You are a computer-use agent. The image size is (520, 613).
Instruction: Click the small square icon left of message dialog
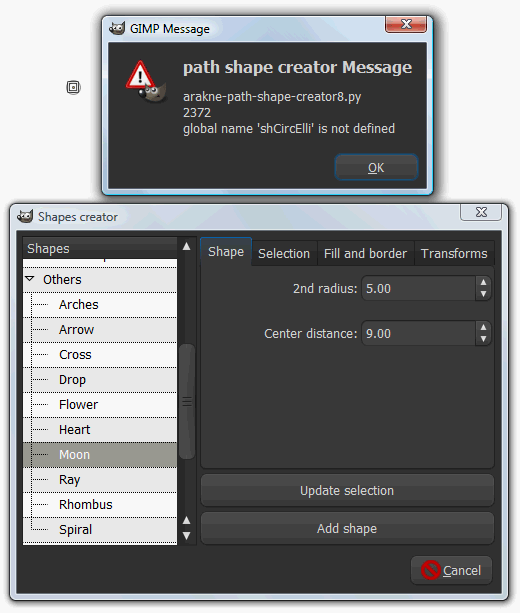tap(73, 87)
